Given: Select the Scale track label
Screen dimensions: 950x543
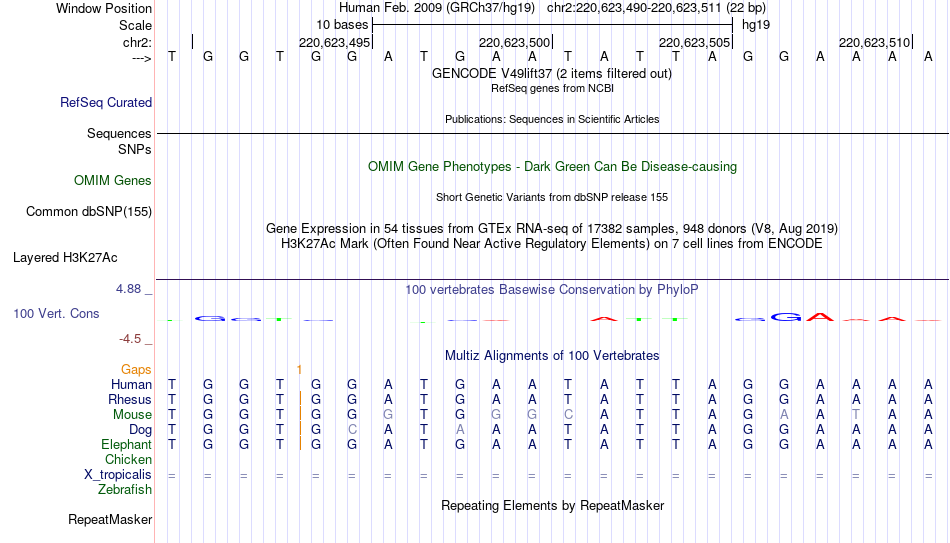Looking at the screenshot, I should click(135, 25).
